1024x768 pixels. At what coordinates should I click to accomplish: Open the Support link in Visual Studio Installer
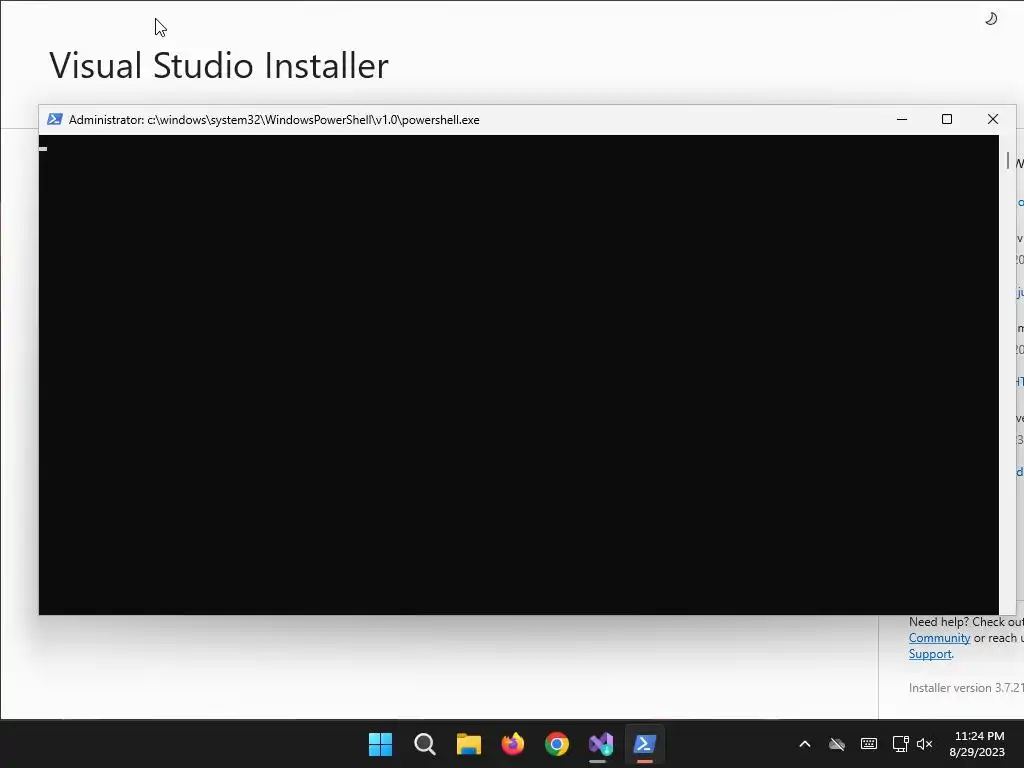930,654
